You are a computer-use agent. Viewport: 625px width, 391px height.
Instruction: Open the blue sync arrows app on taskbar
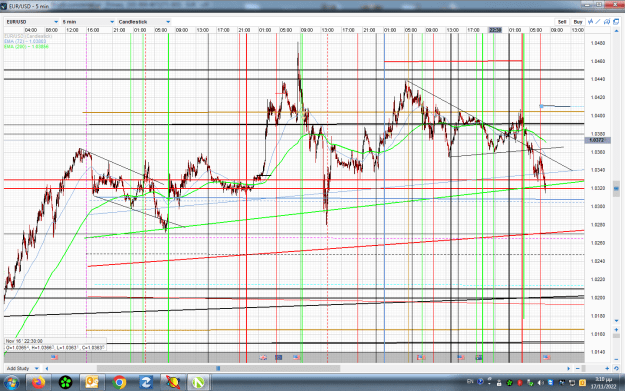pyautogui.click(x=145, y=383)
